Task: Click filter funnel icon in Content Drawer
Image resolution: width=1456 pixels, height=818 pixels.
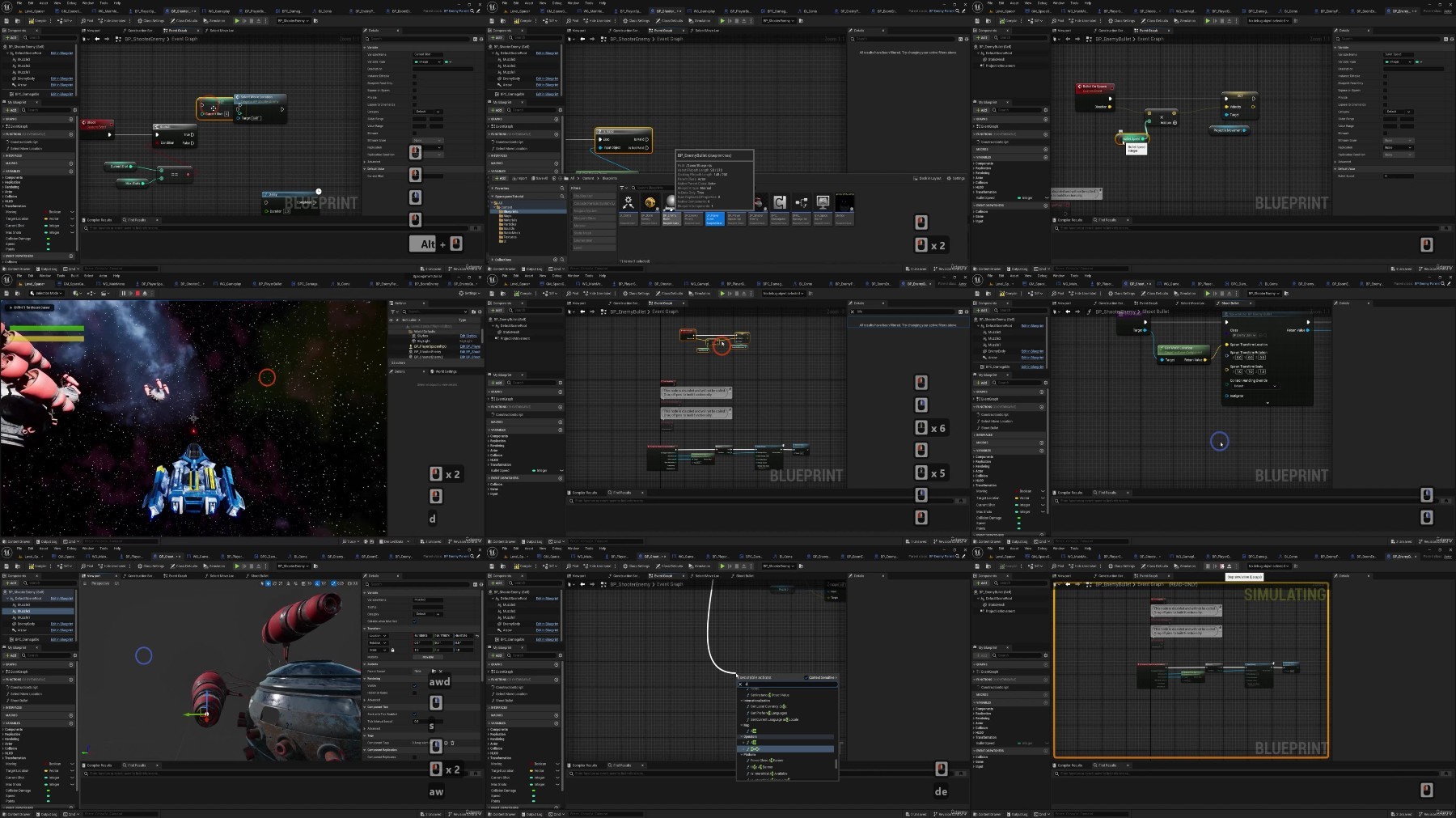Action: 622,188
